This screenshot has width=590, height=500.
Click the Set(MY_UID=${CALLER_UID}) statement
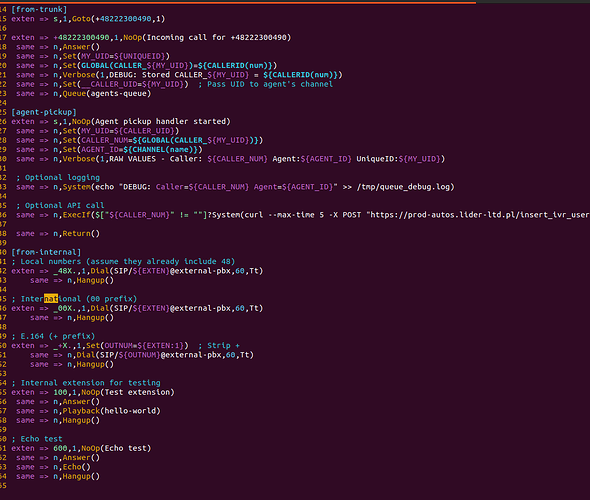[120, 131]
